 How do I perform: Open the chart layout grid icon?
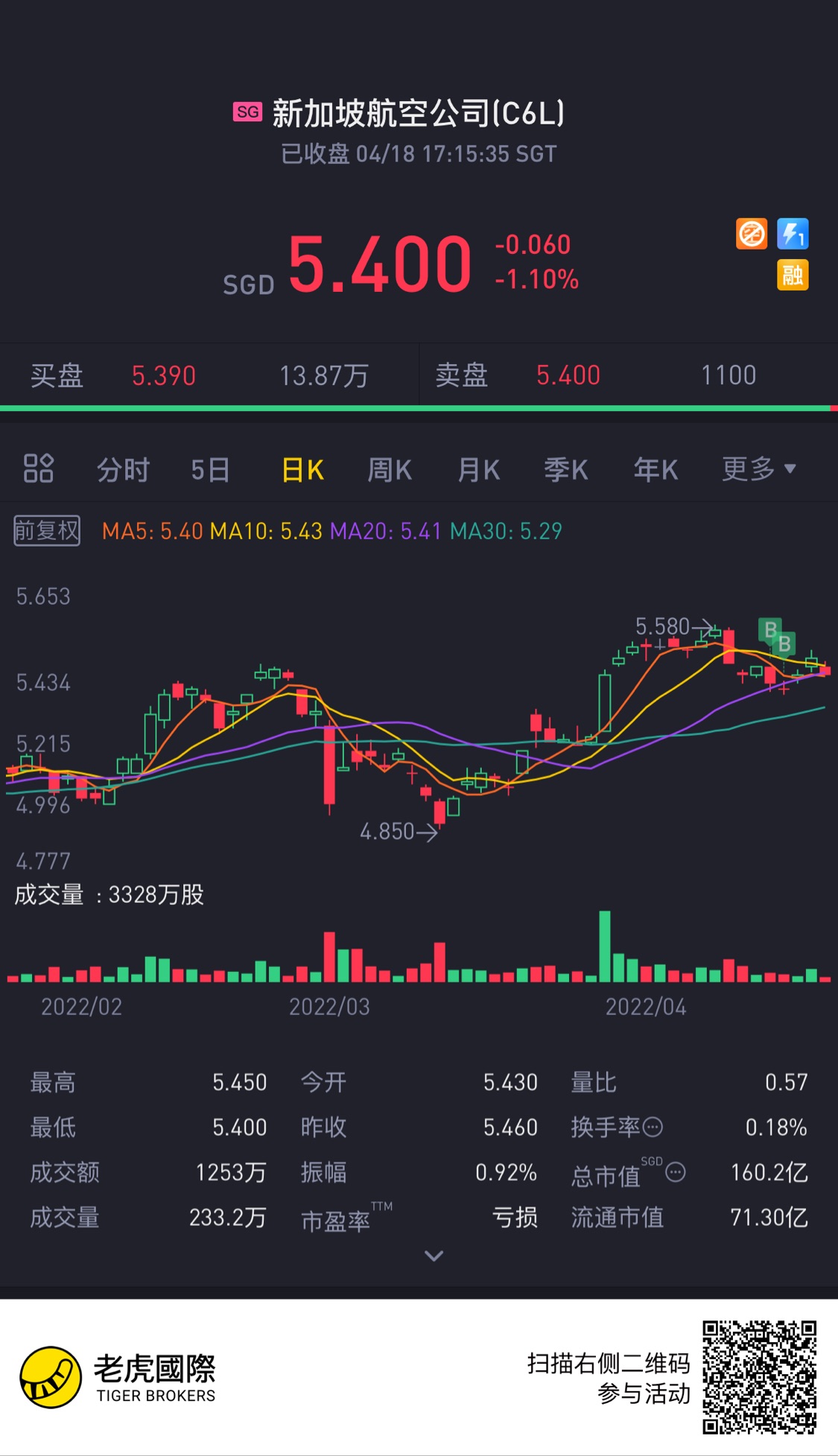pos(39,468)
